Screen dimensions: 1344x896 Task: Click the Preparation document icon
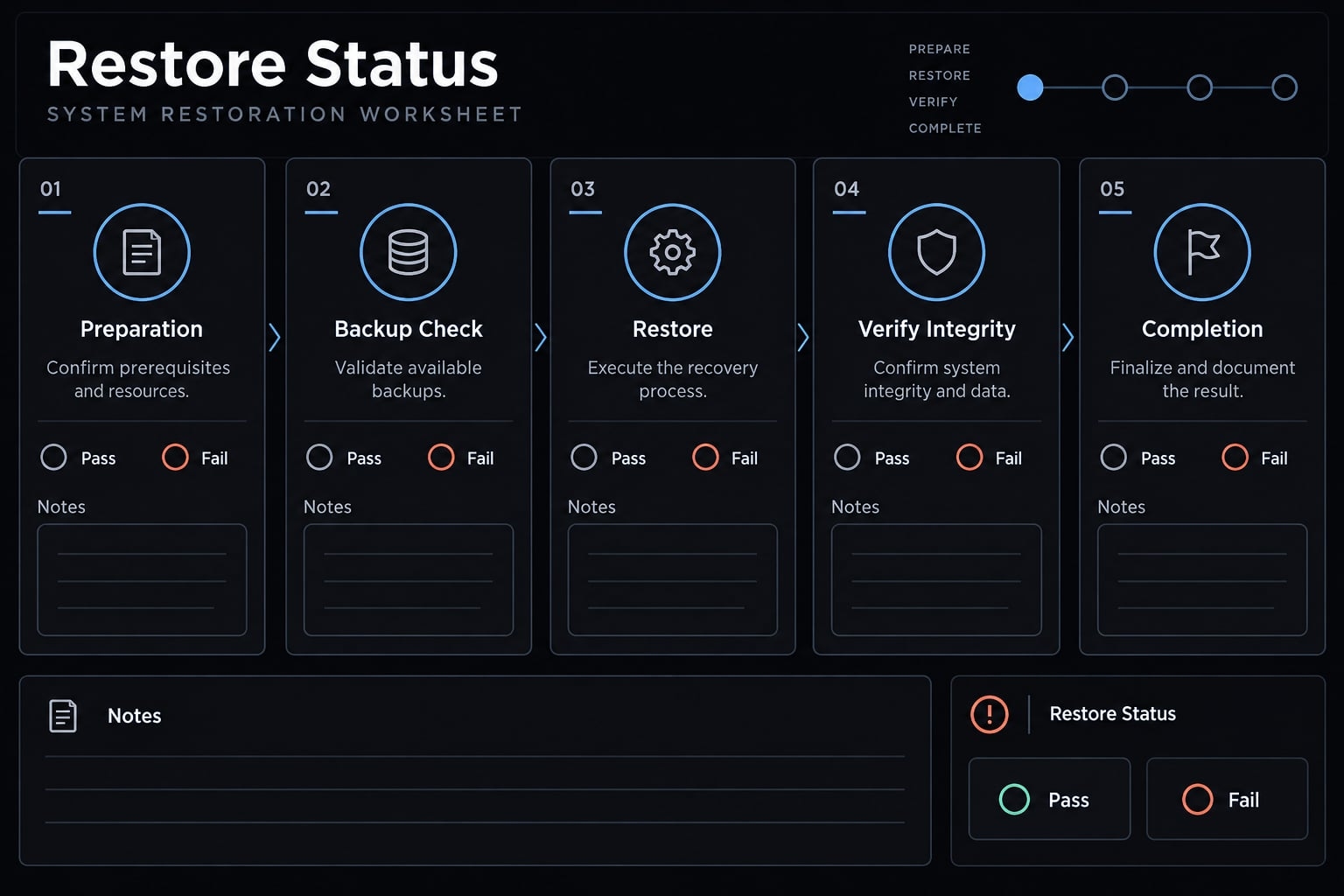click(x=142, y=252)
